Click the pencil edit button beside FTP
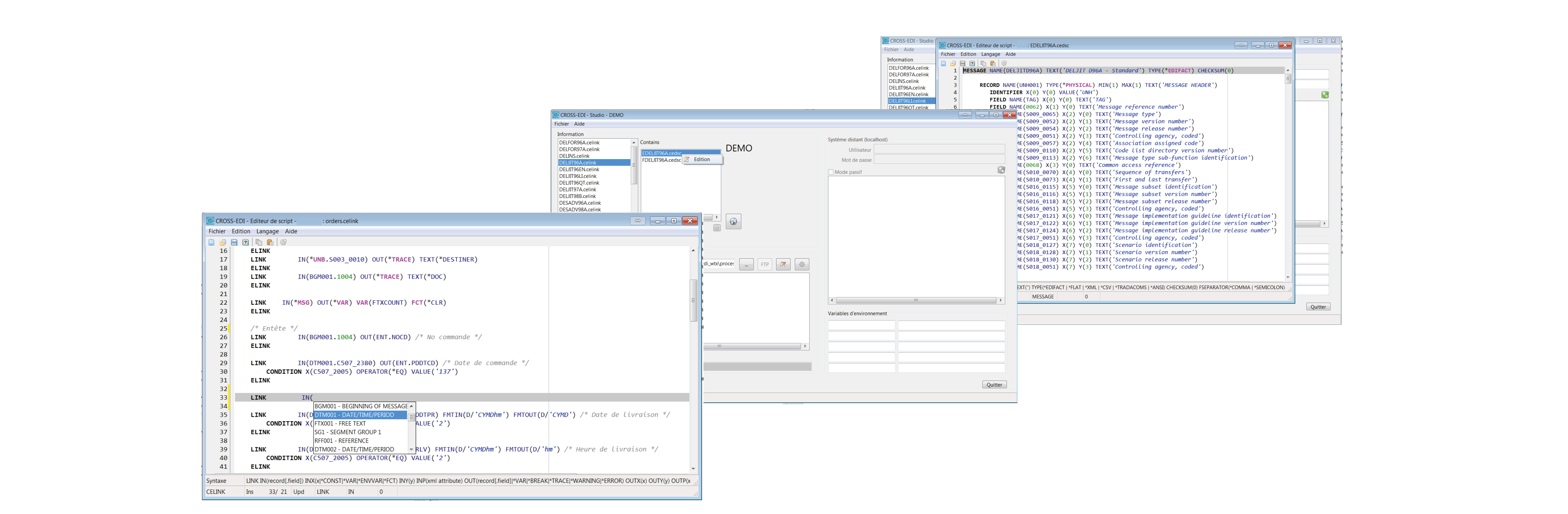Image resolution: width=1568 pixels, height=514 pixels. [x=783, y=264]
